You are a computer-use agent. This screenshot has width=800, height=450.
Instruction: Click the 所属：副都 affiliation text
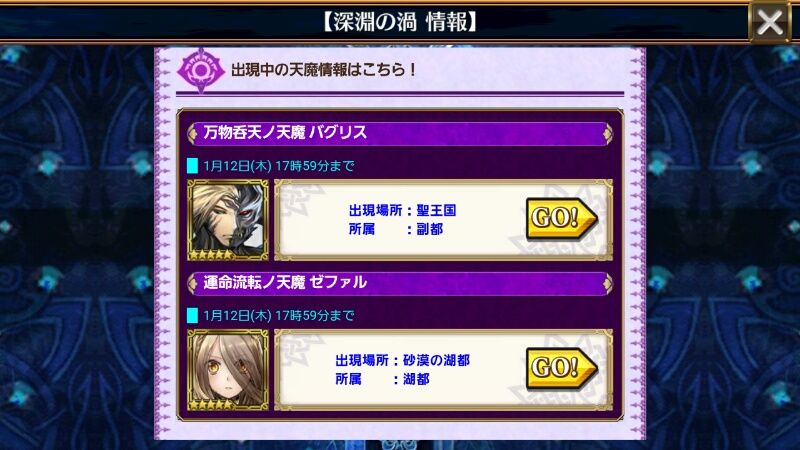tap(395, 229)
